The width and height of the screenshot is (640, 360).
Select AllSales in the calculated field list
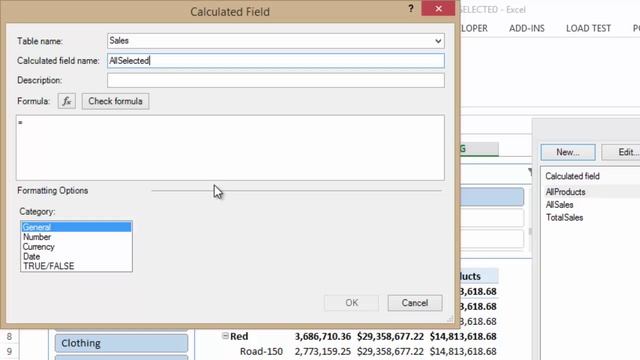(559, 205)
